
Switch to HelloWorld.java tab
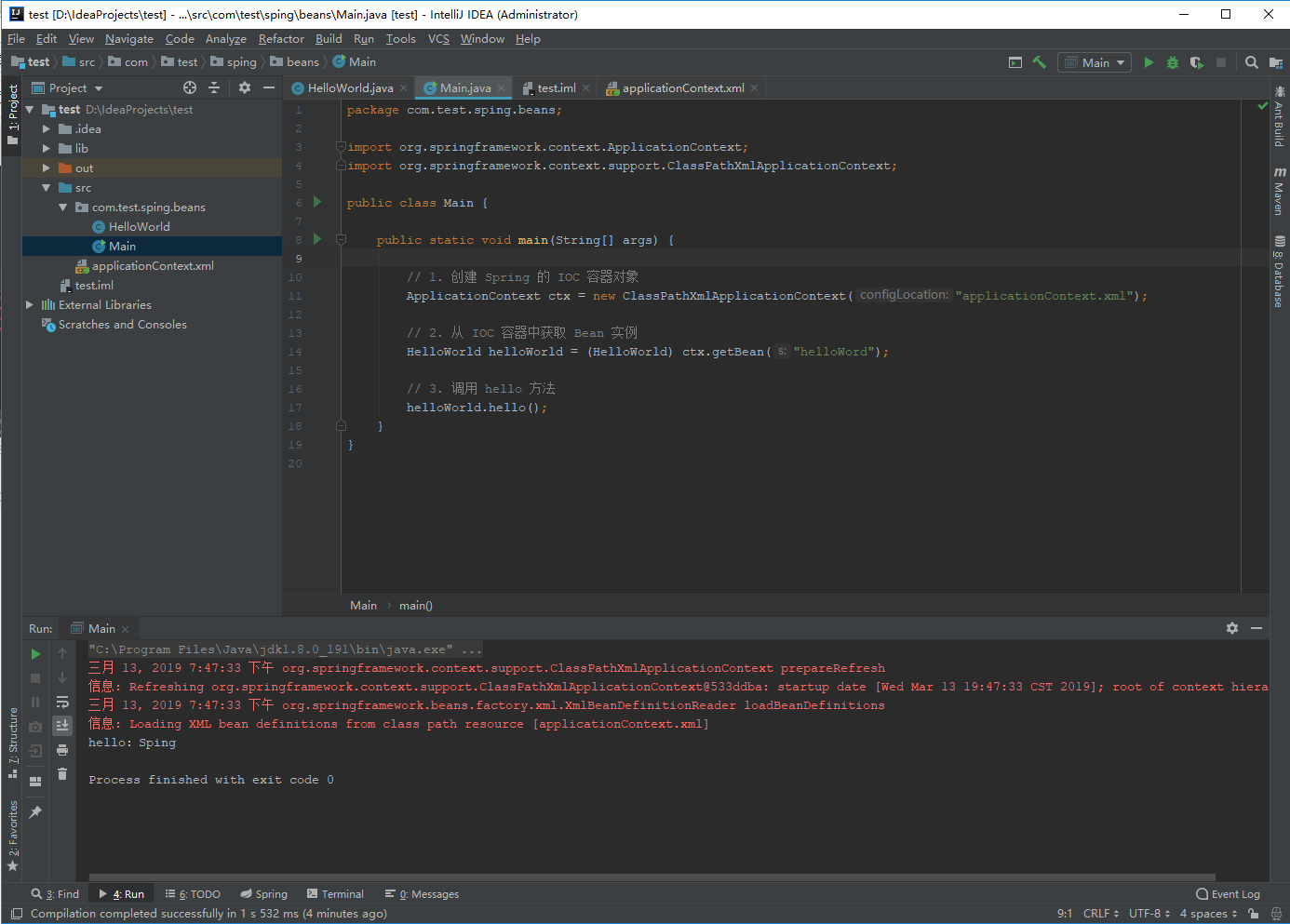(x=350, y=88)
